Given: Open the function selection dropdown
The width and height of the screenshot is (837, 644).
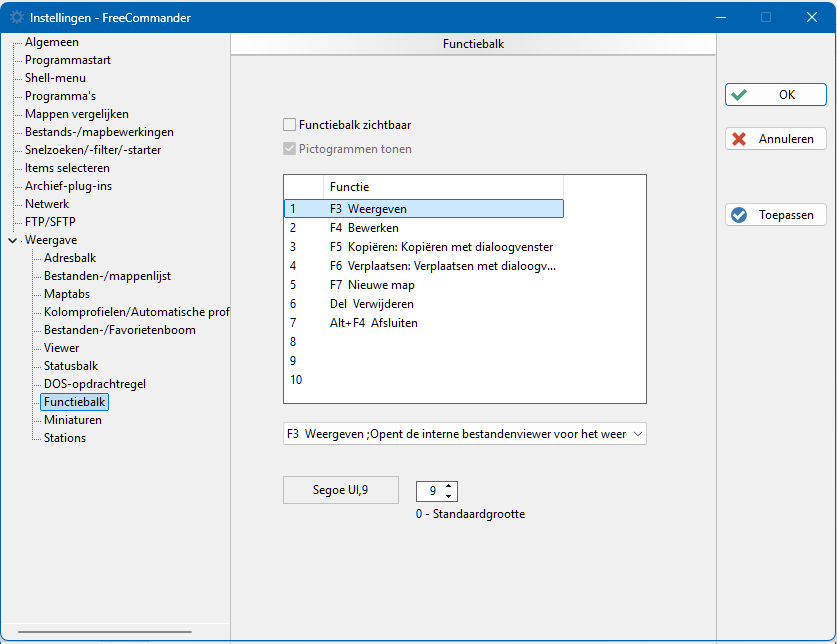Looking at the screenshot, I should click(637, 434).
